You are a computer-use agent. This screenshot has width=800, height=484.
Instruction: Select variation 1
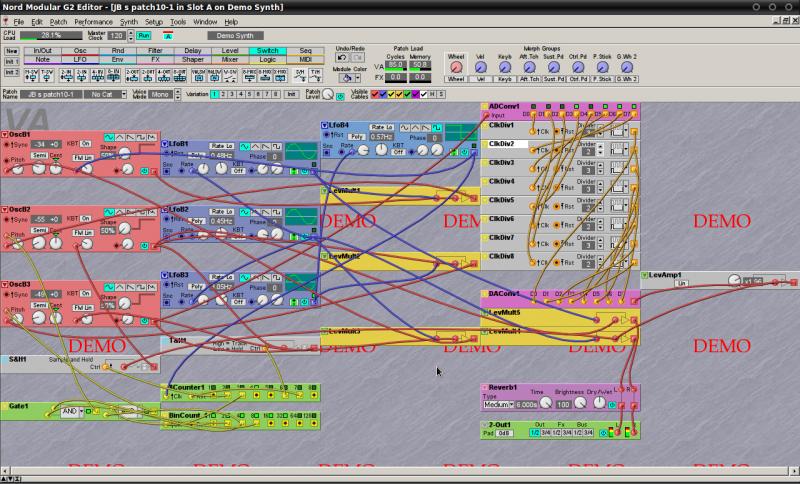215,94
